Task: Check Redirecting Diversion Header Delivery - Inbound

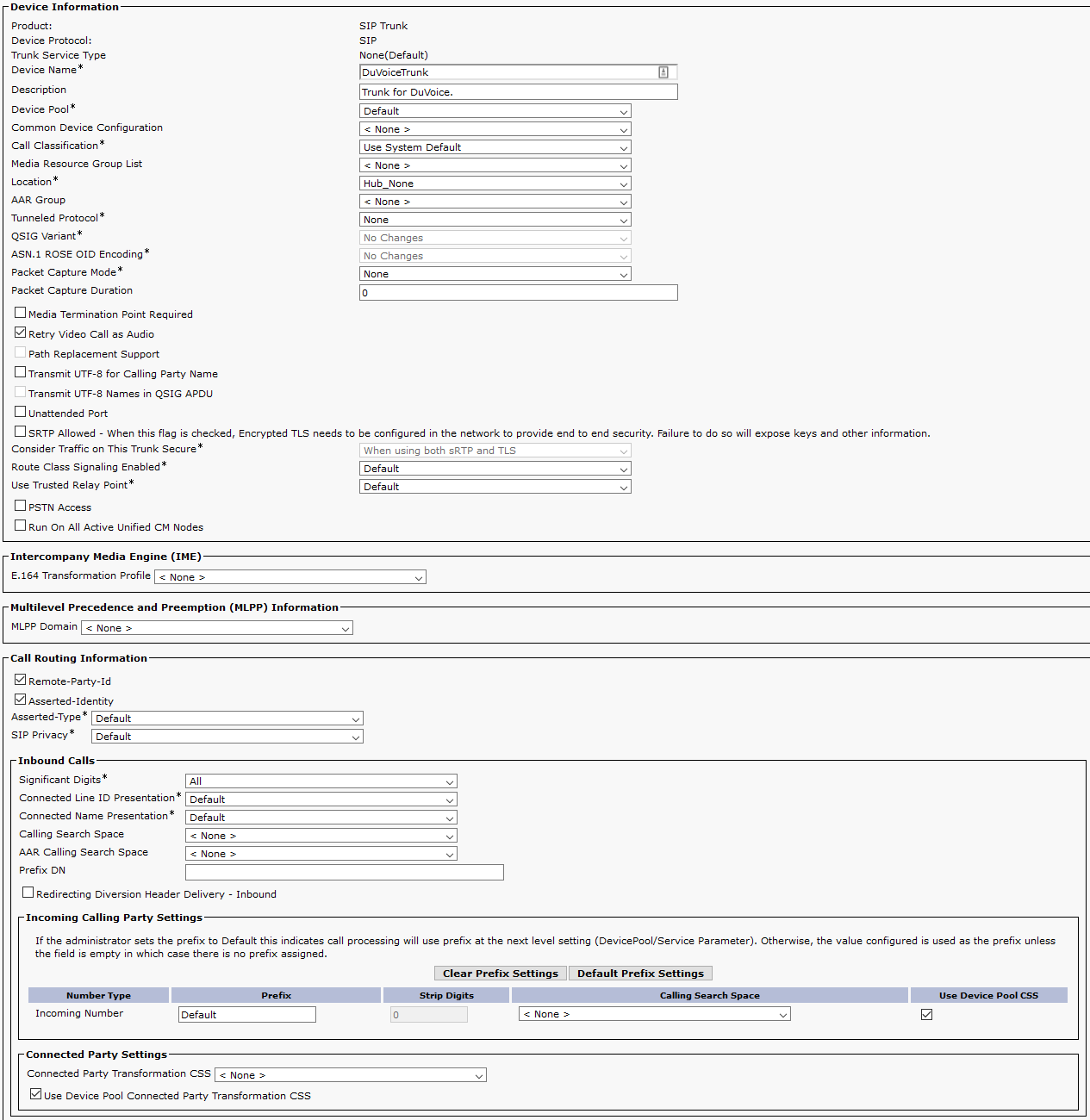Action: click(x=28, y=893)
